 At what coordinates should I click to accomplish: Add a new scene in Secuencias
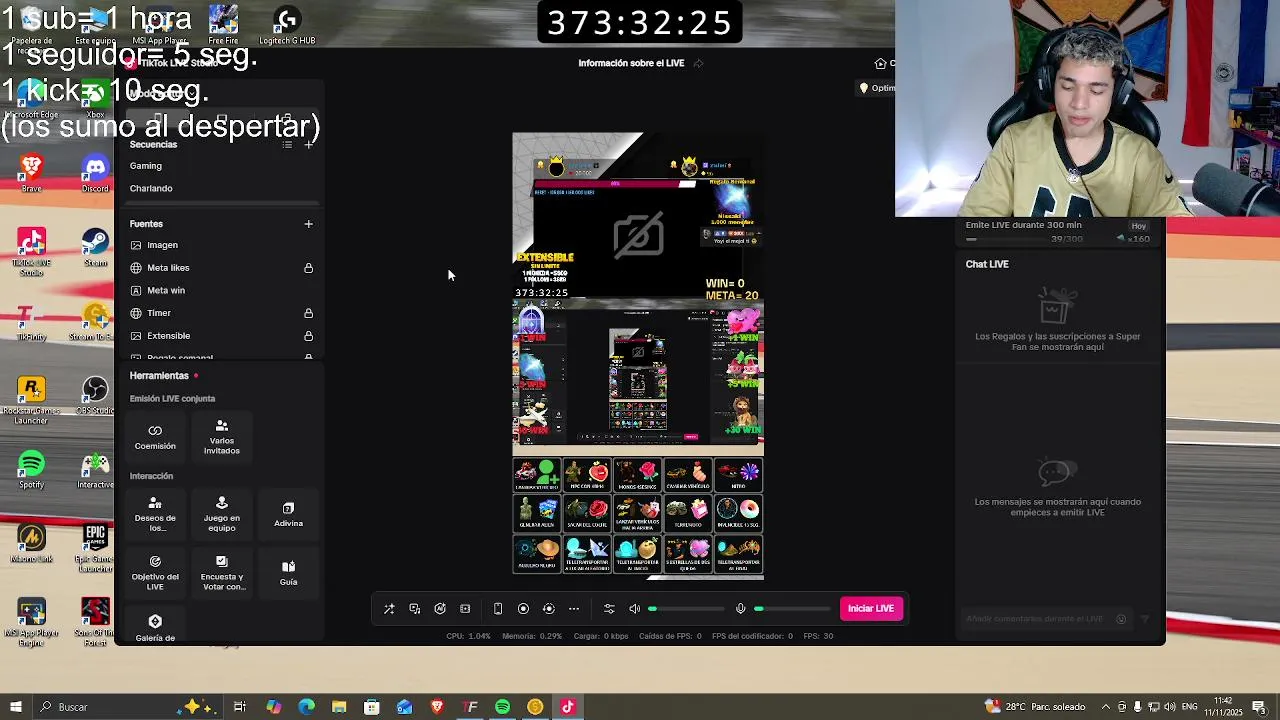[x=308, y=145]
